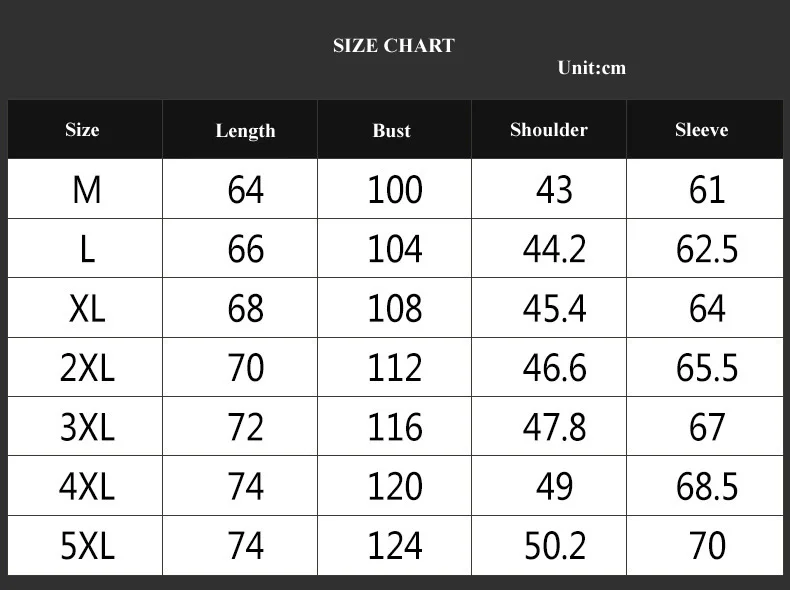Click bust value 124

[395, 546]
